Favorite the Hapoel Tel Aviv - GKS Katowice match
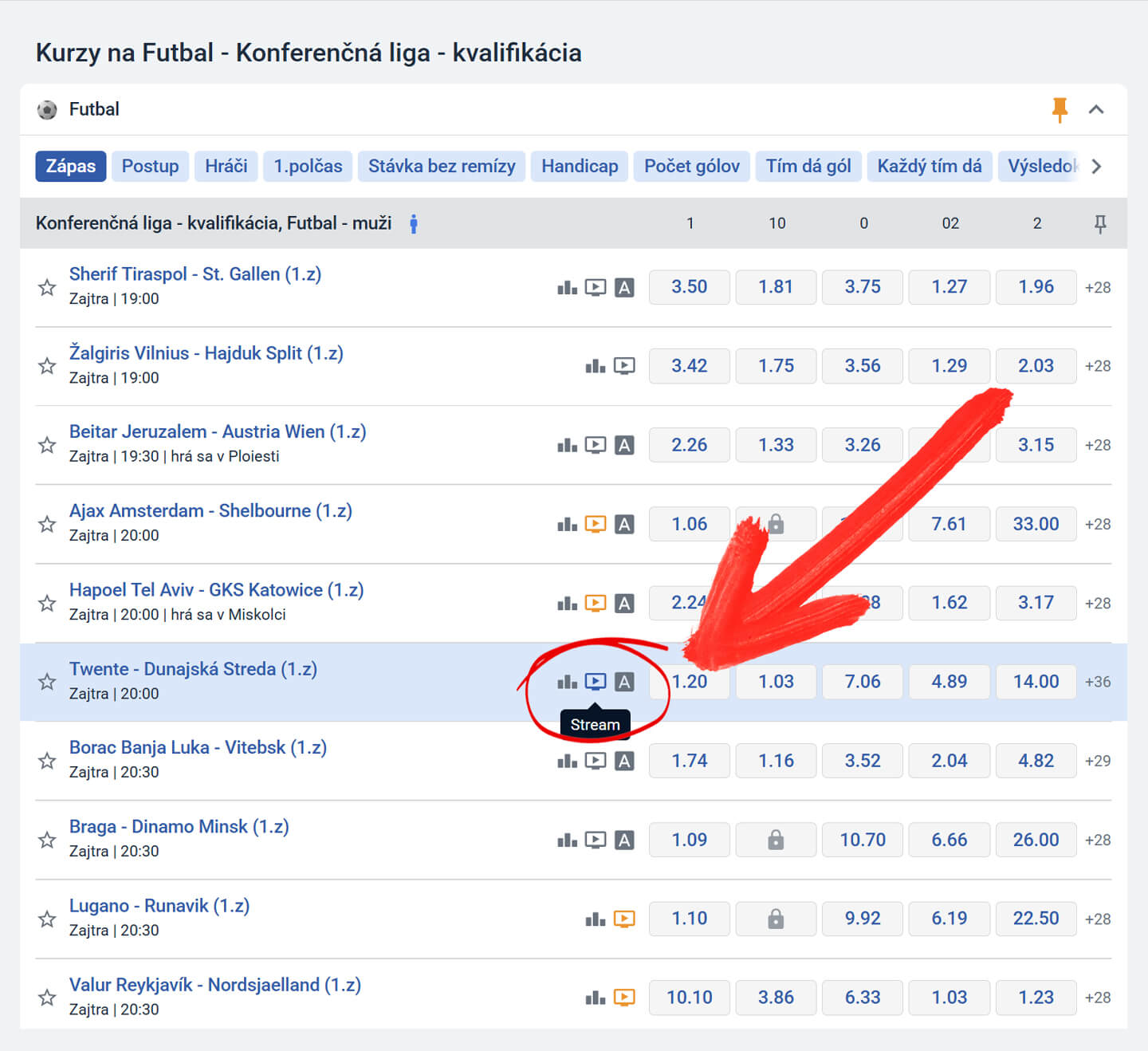1148x1051 pixels. pos(47,603)
